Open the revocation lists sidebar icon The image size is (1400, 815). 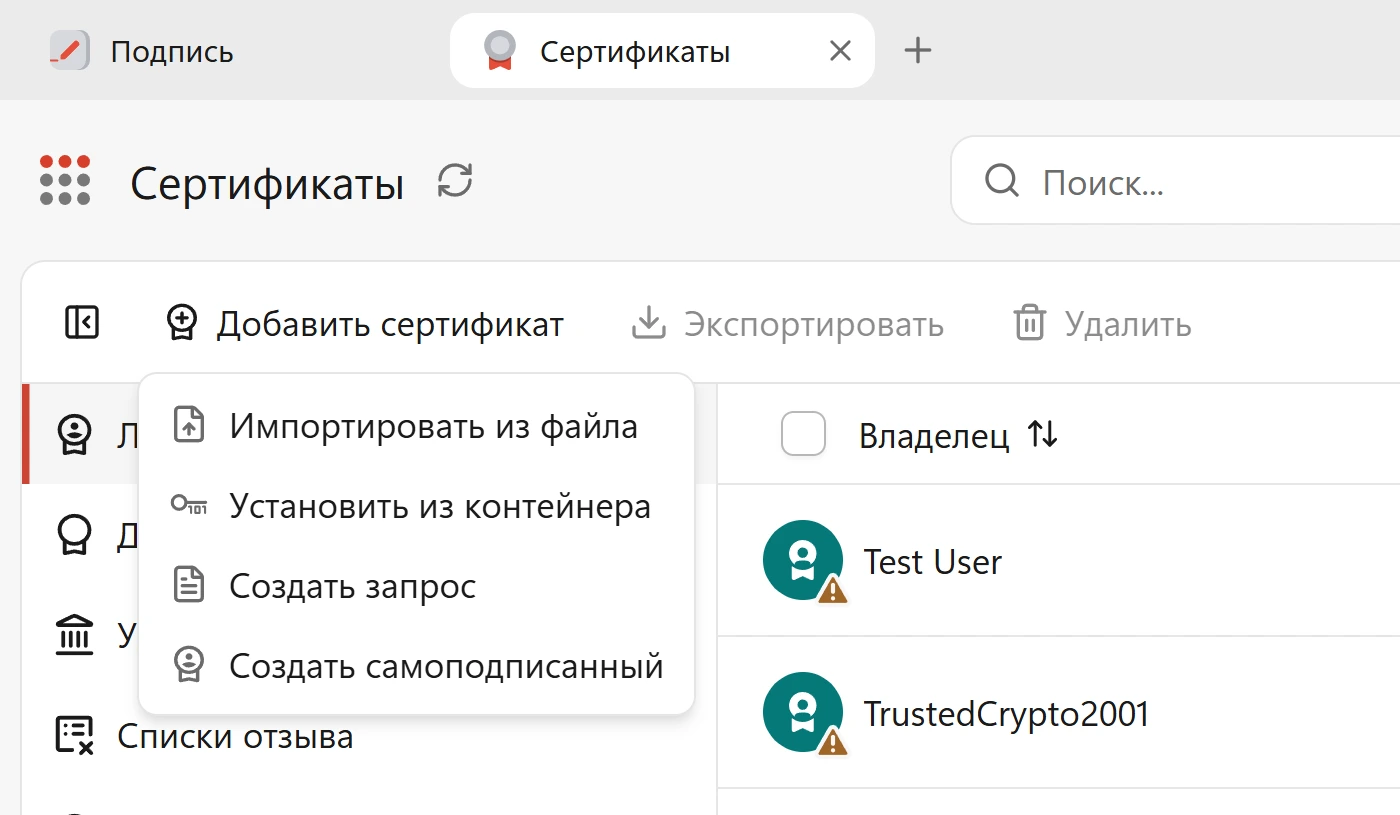point(73,735)
